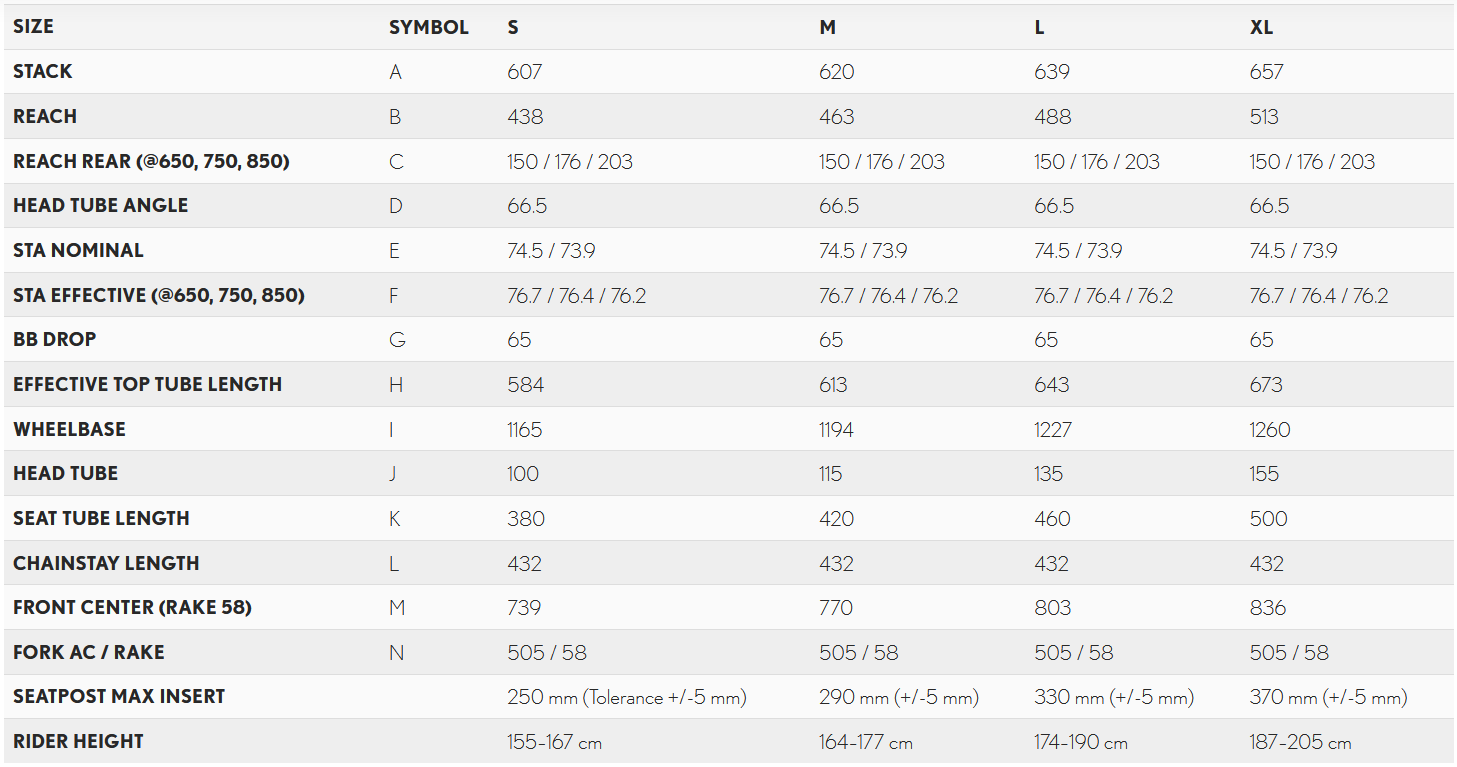
Task: Click the RIDER HEIGHT row label
Action: (x=78, y=742)
